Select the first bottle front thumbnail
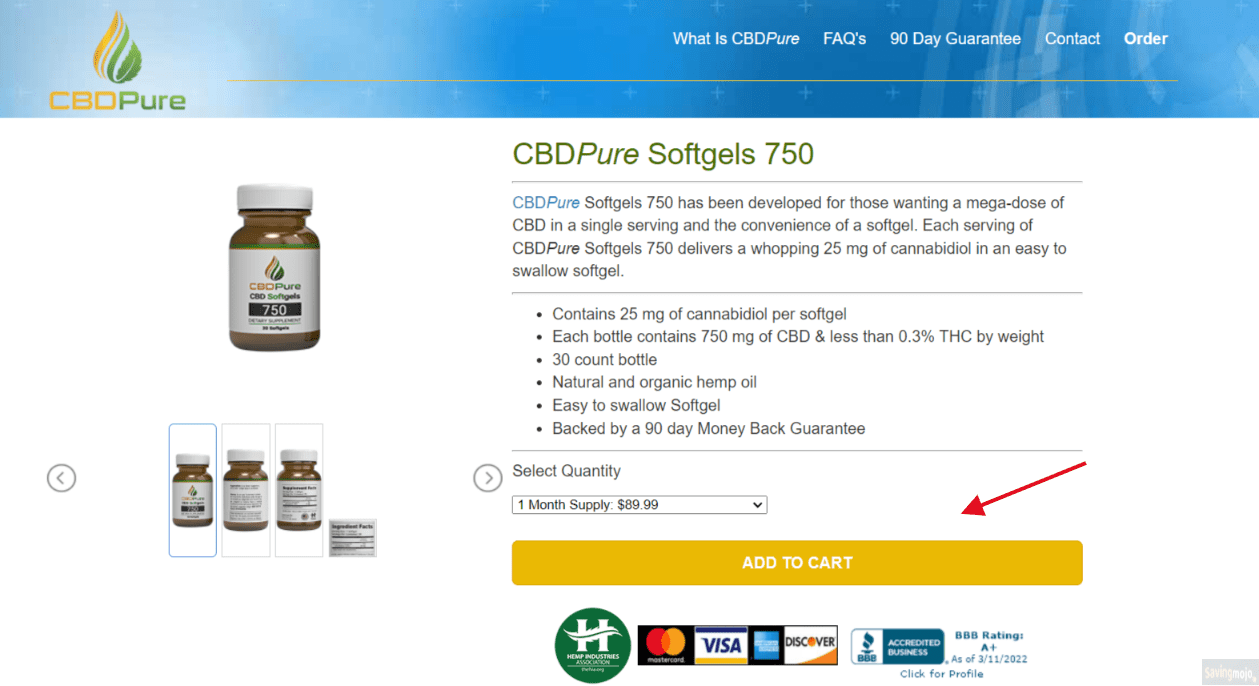Screen dimensions: 1259x686 (x=193, y=490)
